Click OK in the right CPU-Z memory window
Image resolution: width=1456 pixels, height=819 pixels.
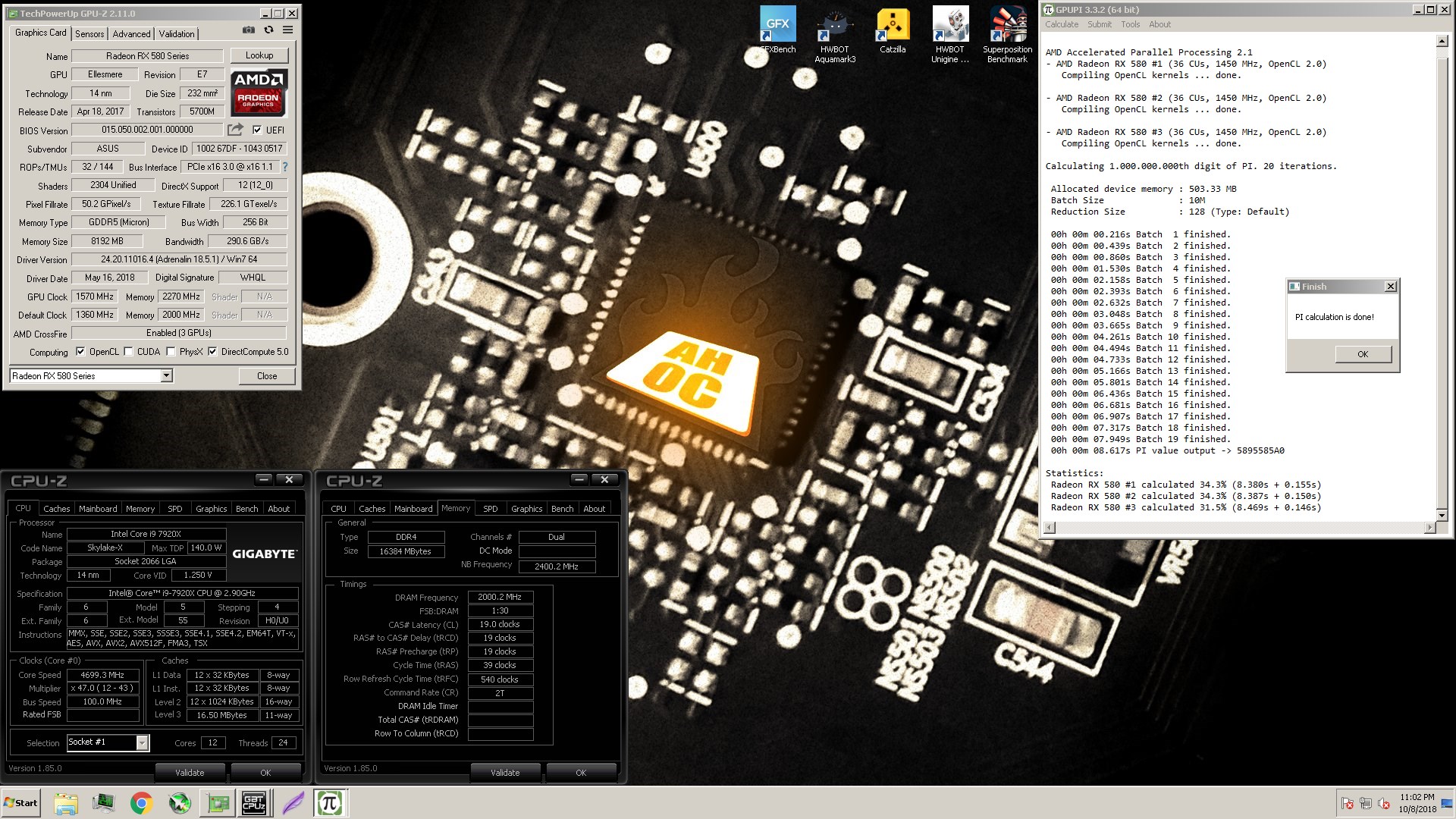(581, 773)
